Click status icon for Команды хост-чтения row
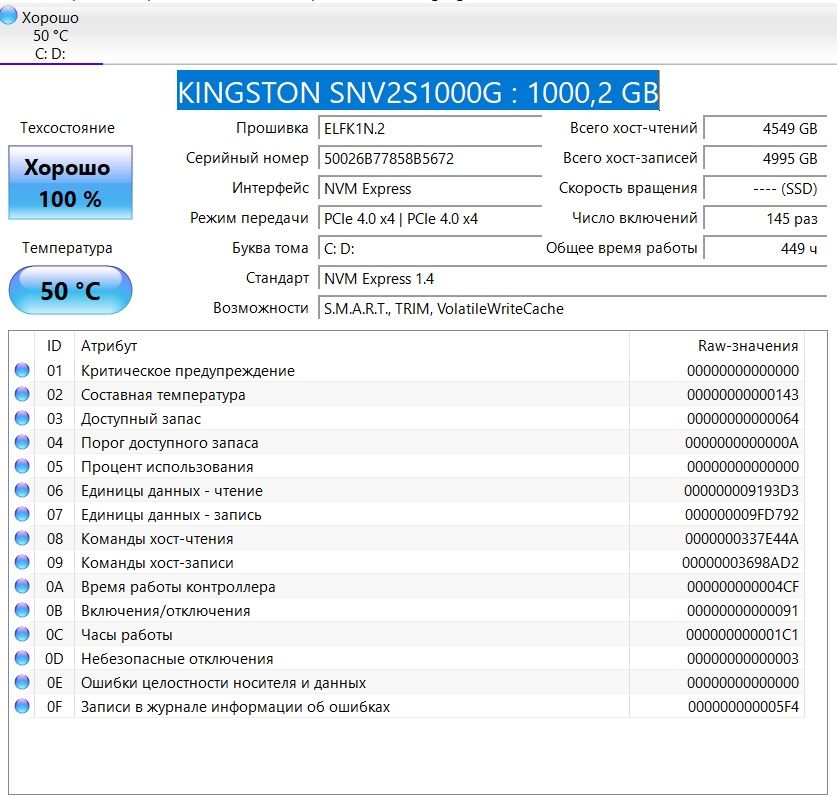The image size is (837, 798). tap(22, 538)
